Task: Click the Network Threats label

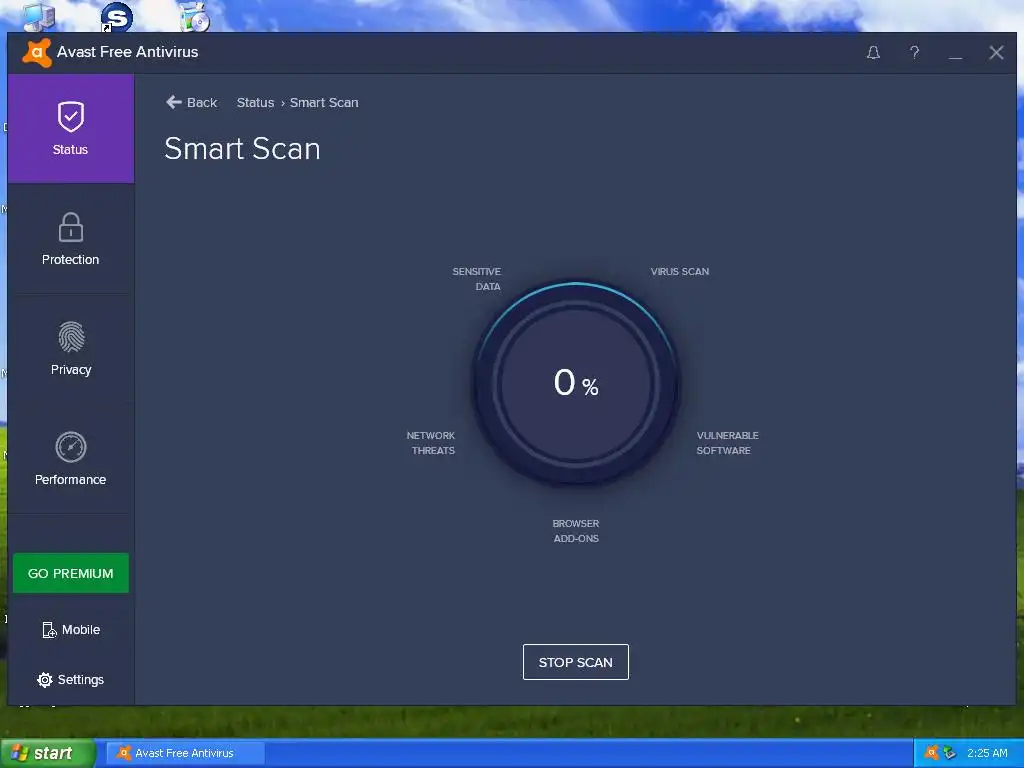Action: pos(431,443)
